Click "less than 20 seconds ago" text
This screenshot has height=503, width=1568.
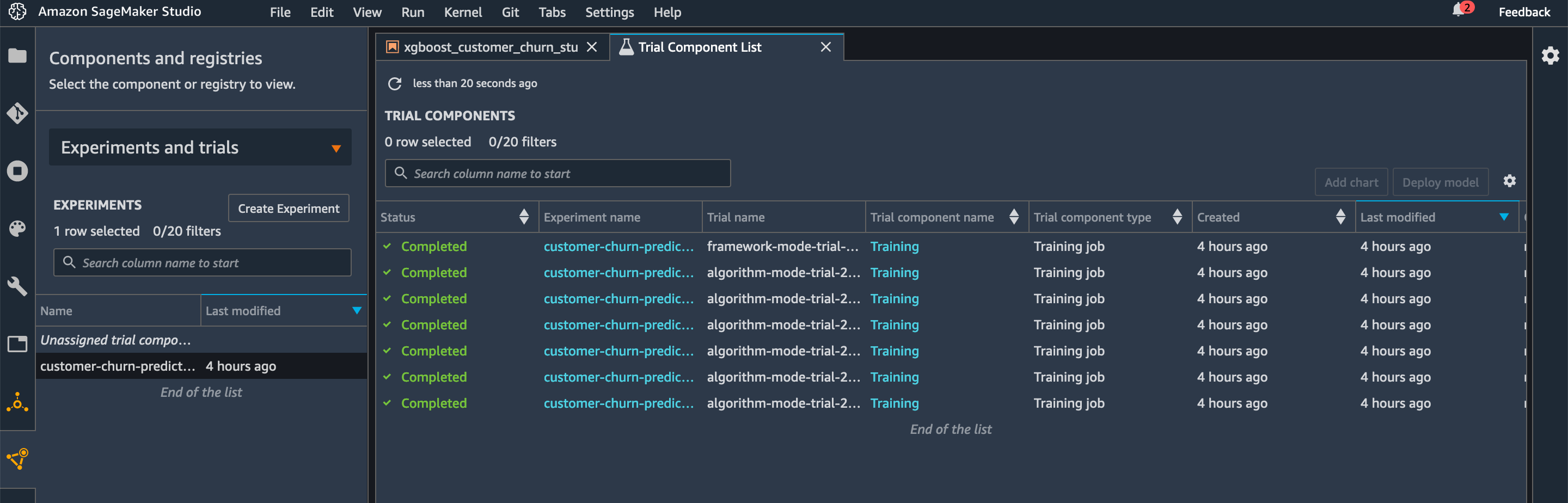point(475,83)
